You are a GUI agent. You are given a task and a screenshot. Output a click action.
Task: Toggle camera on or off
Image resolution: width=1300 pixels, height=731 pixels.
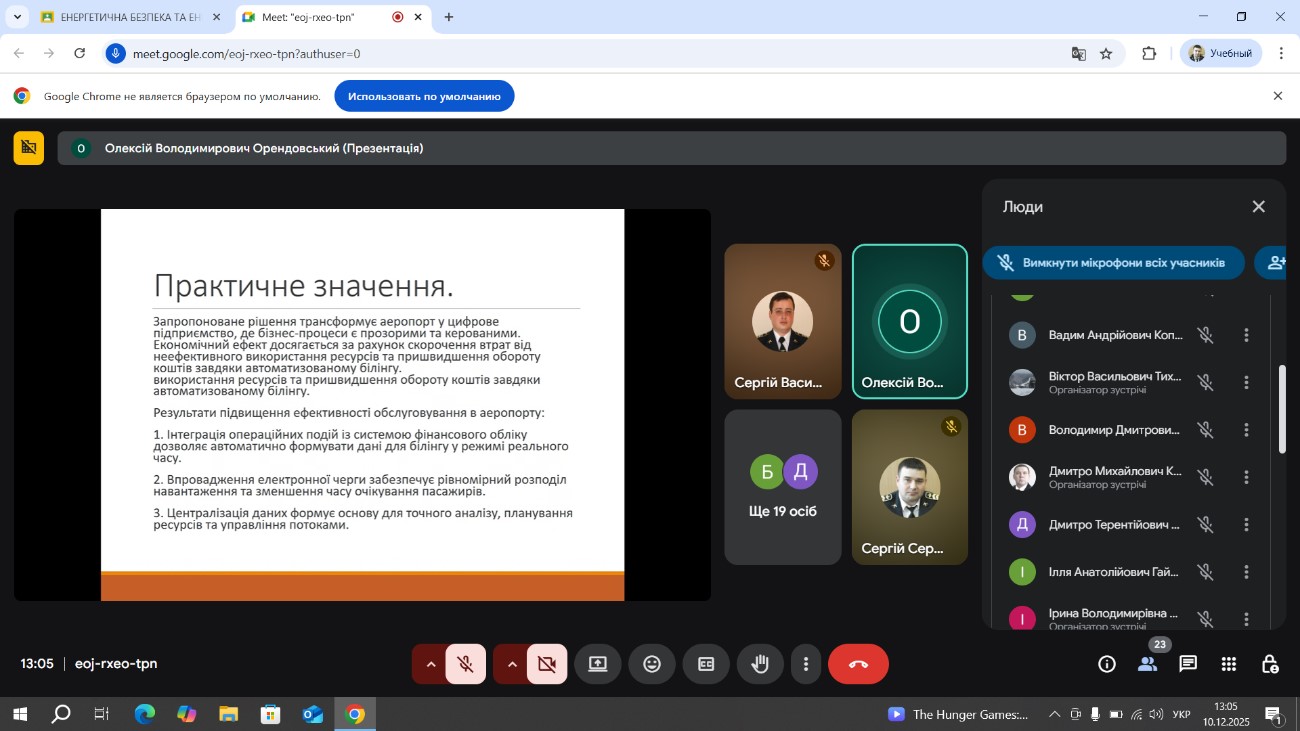[x=547, y=664]
